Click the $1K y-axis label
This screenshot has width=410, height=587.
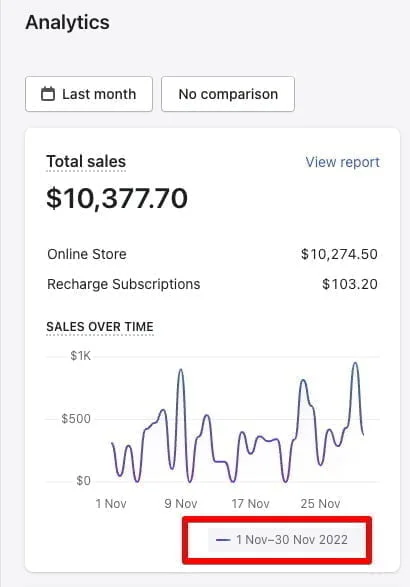(x=81, y=356)
